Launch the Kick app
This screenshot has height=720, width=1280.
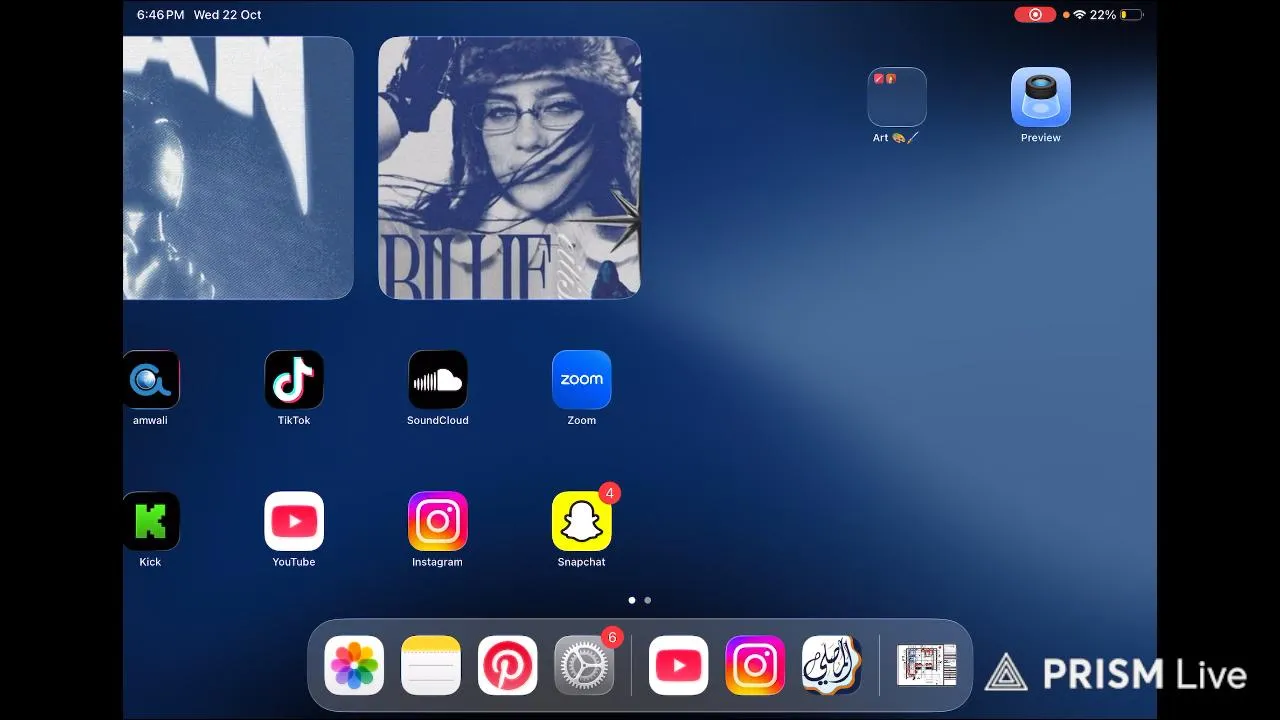pos(151,521)
